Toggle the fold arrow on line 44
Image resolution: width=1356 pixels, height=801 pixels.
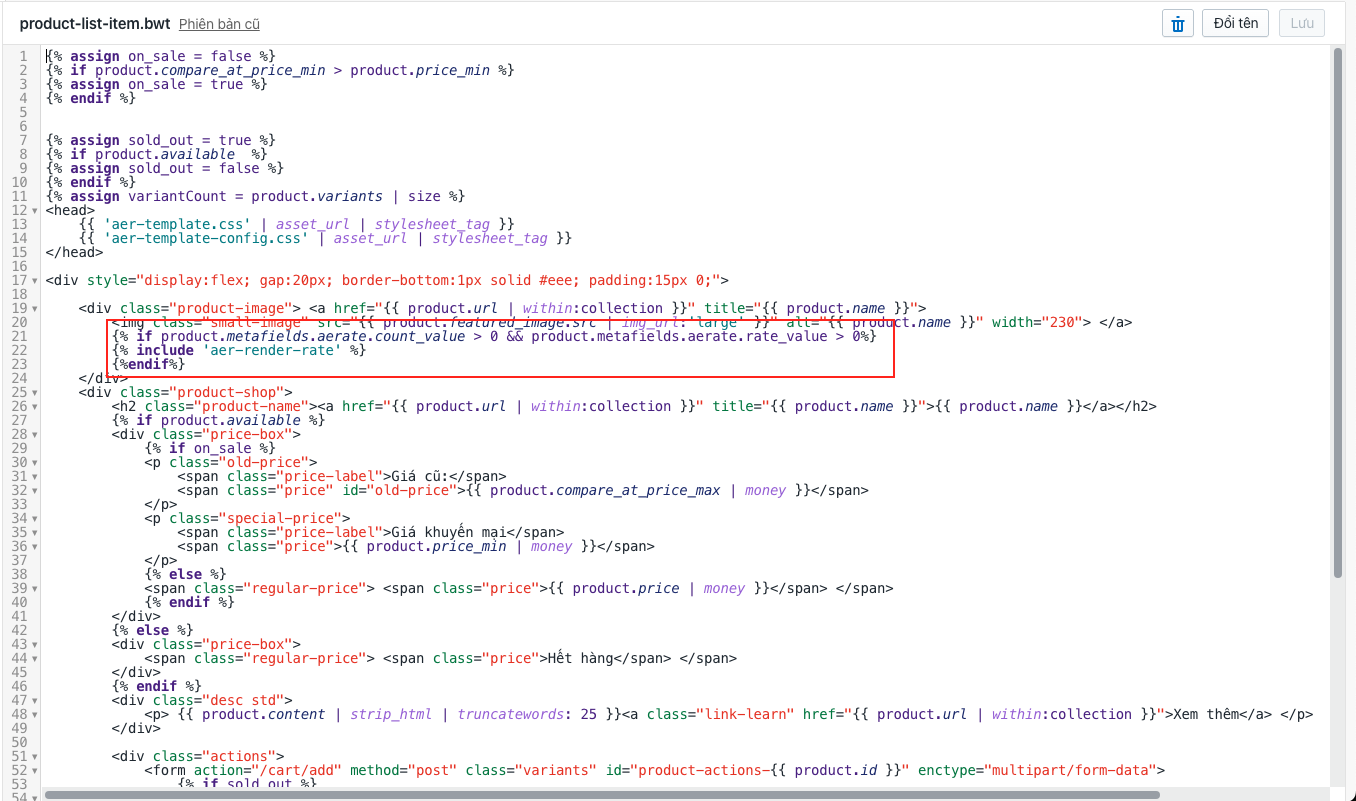tap(37, 659)
